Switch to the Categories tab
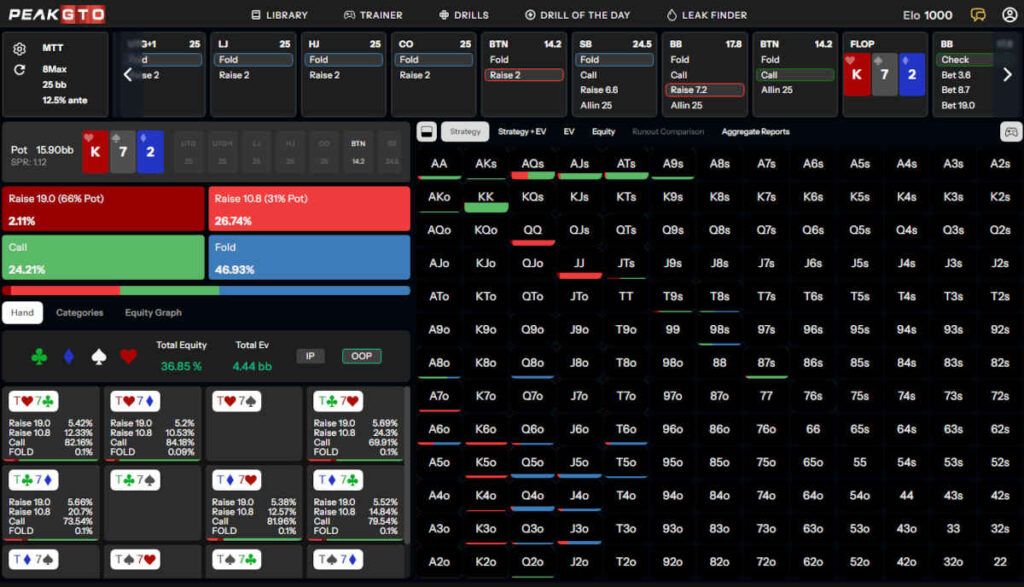Screen dimensions: 1024x587 [x=79, y=313]
